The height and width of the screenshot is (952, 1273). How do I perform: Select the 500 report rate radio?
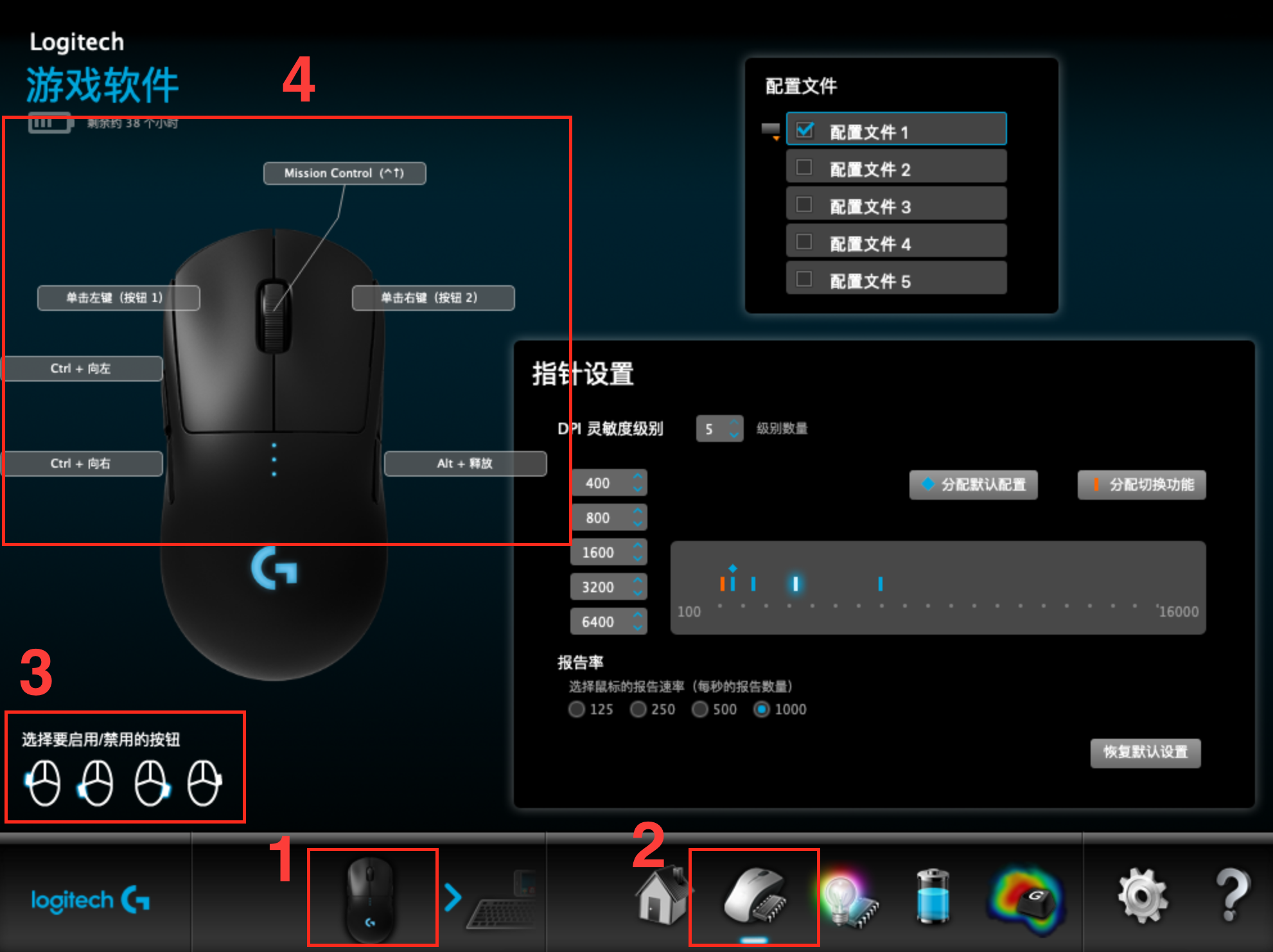(x=700, y=709)
